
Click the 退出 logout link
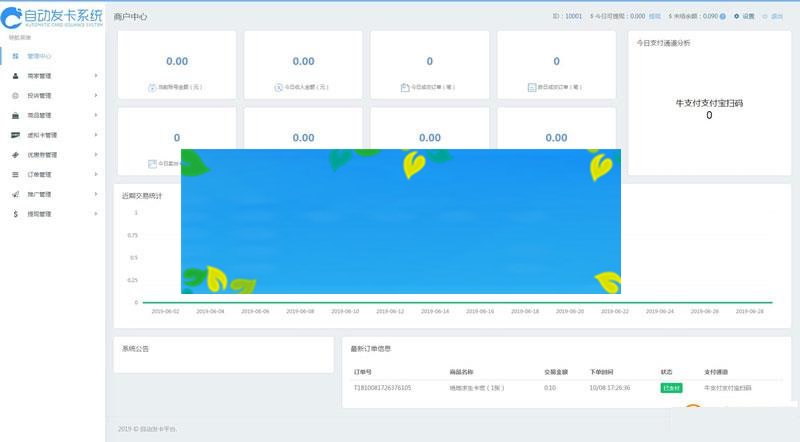pos(774,17)
